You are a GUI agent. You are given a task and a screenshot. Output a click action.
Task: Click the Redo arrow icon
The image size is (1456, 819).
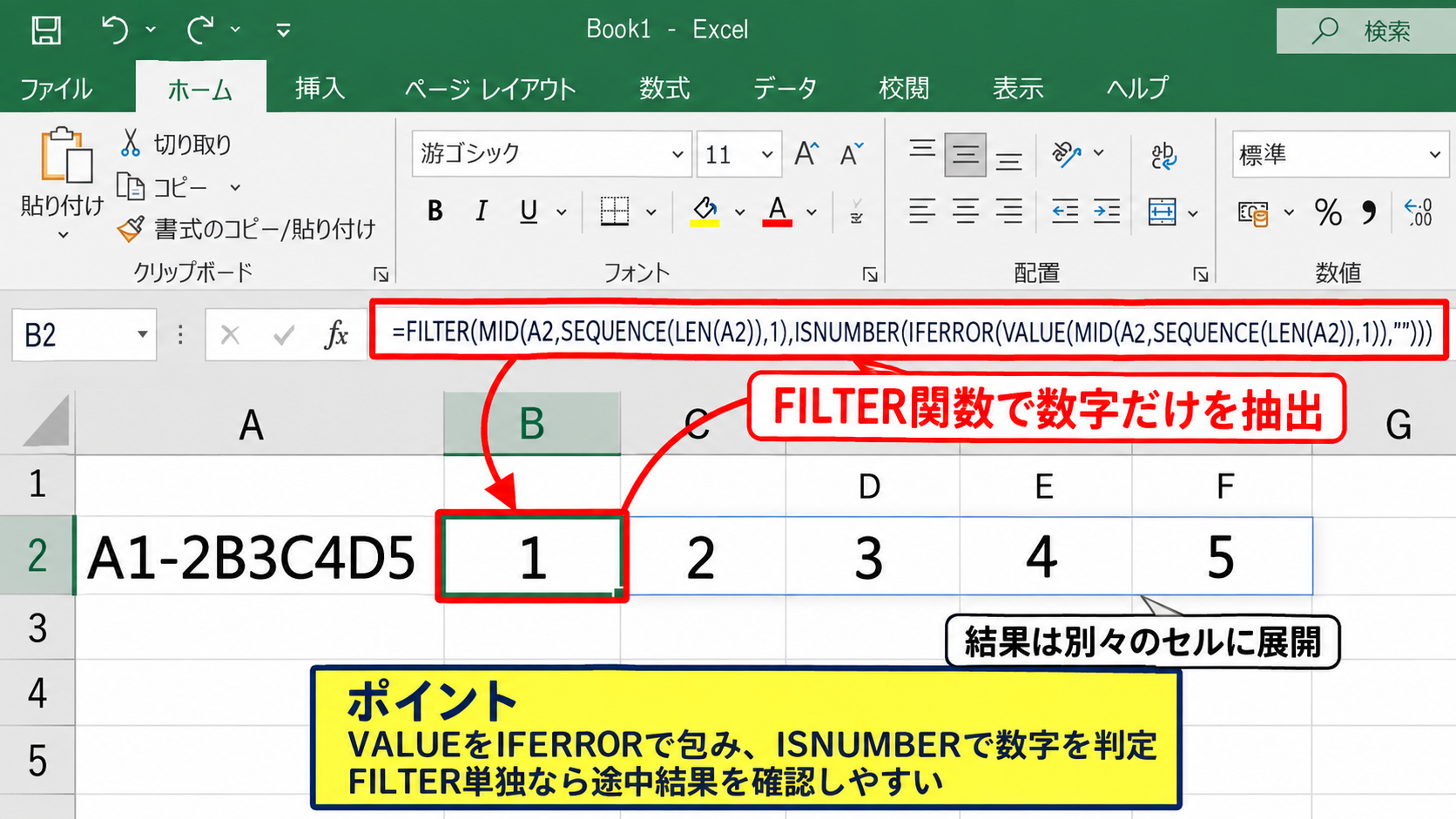tap(199, 30)
